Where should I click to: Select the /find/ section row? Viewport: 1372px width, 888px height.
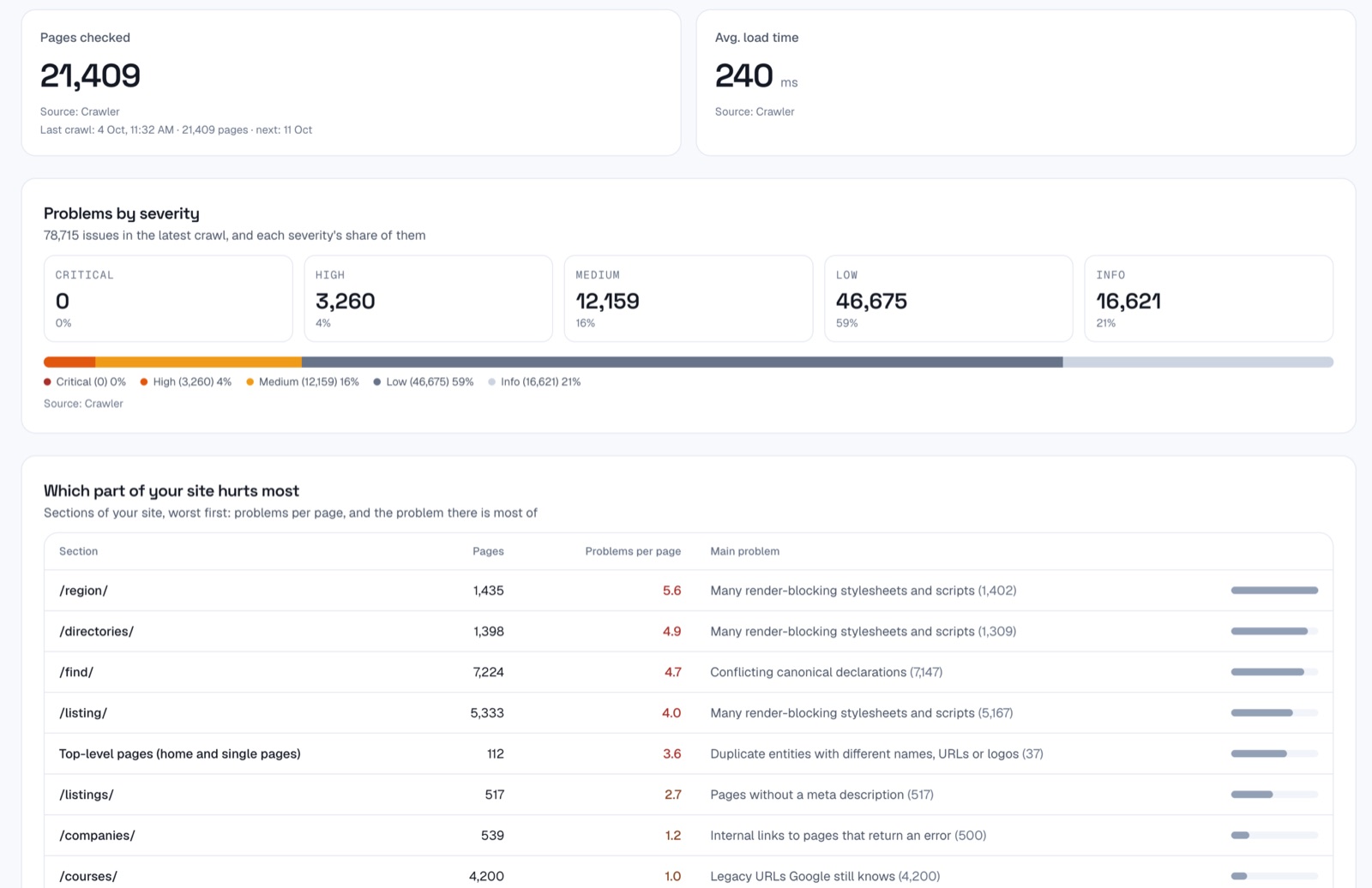[x=689, y=672]
